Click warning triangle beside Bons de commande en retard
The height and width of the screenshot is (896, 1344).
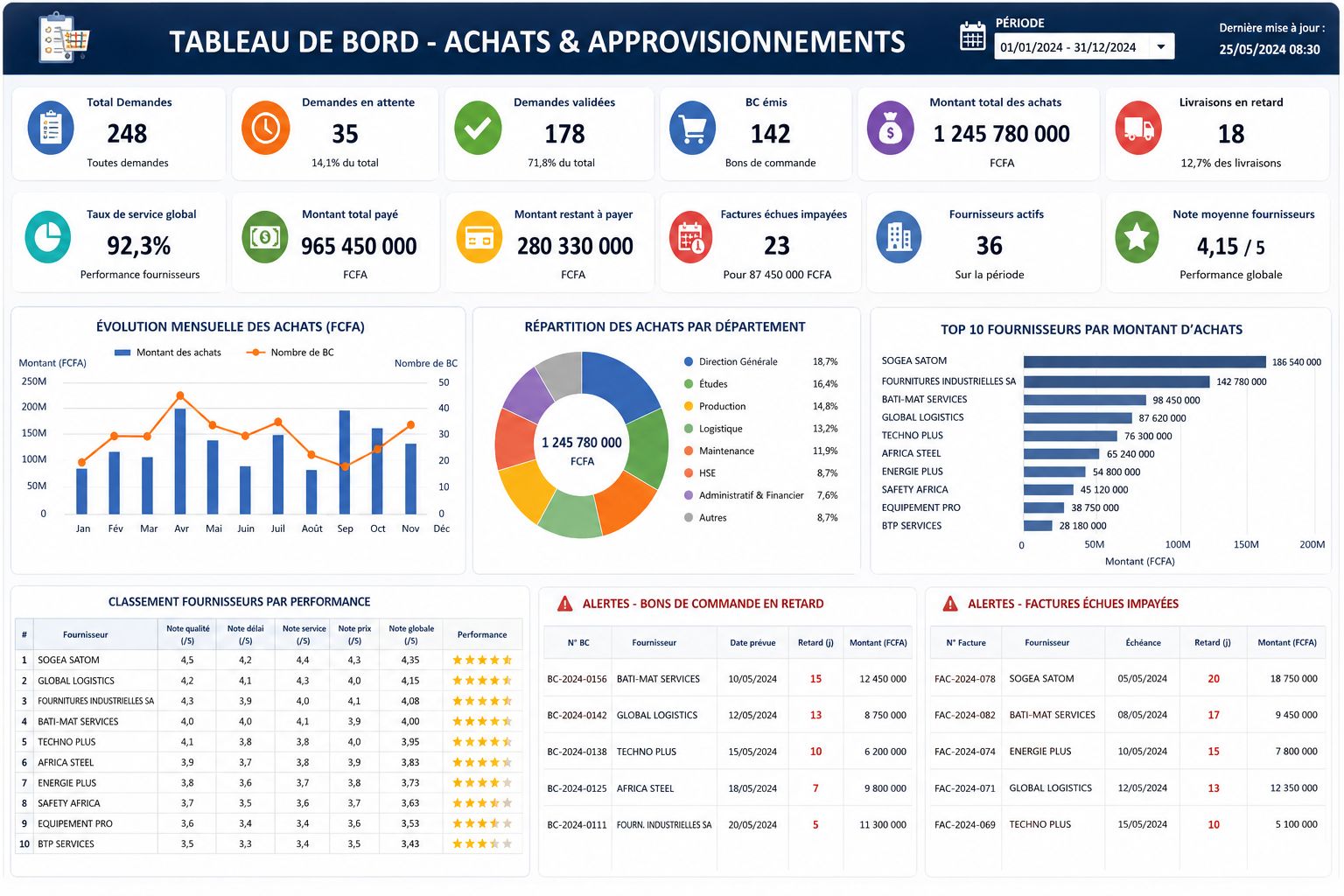point(565,603)
